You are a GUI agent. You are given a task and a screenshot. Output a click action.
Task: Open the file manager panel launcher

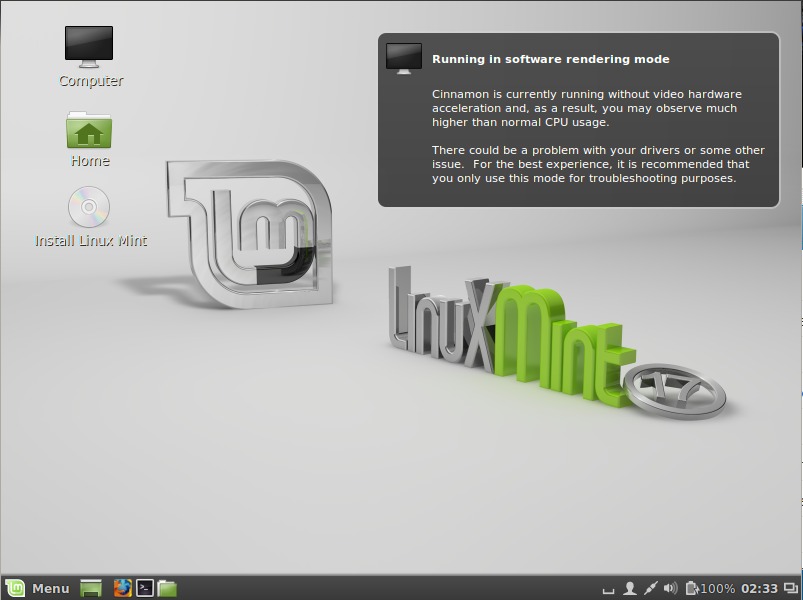tap(167, 588)
